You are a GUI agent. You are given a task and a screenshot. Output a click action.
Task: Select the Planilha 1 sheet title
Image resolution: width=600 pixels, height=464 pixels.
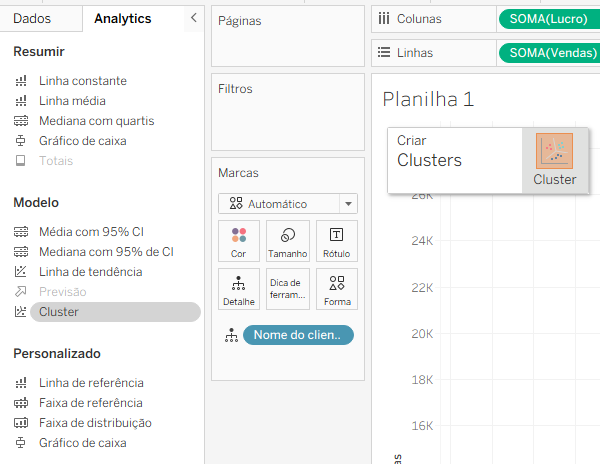coord(428,99)
